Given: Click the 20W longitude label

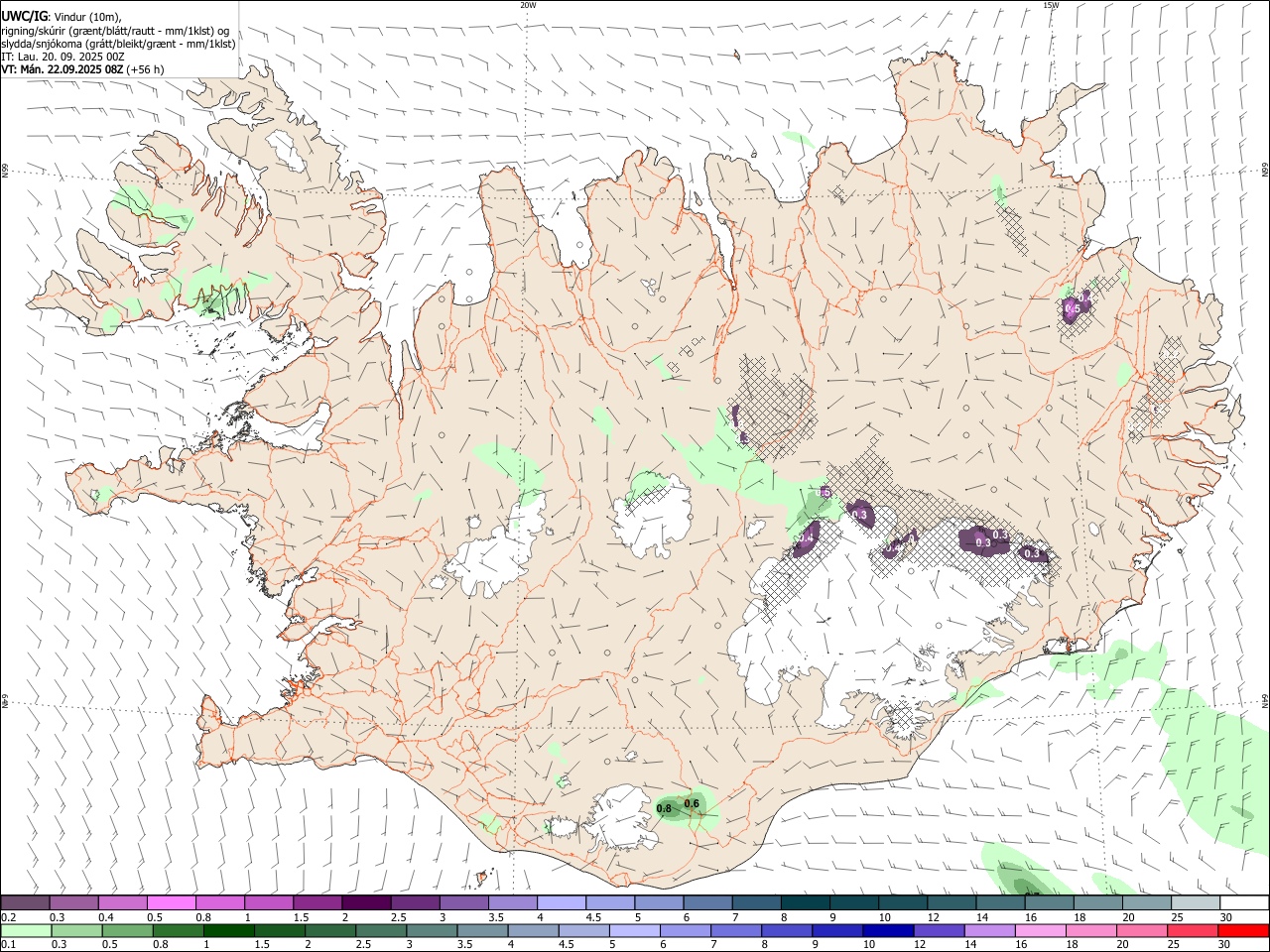Looking at the screenshot, I should tap(528, 5).
